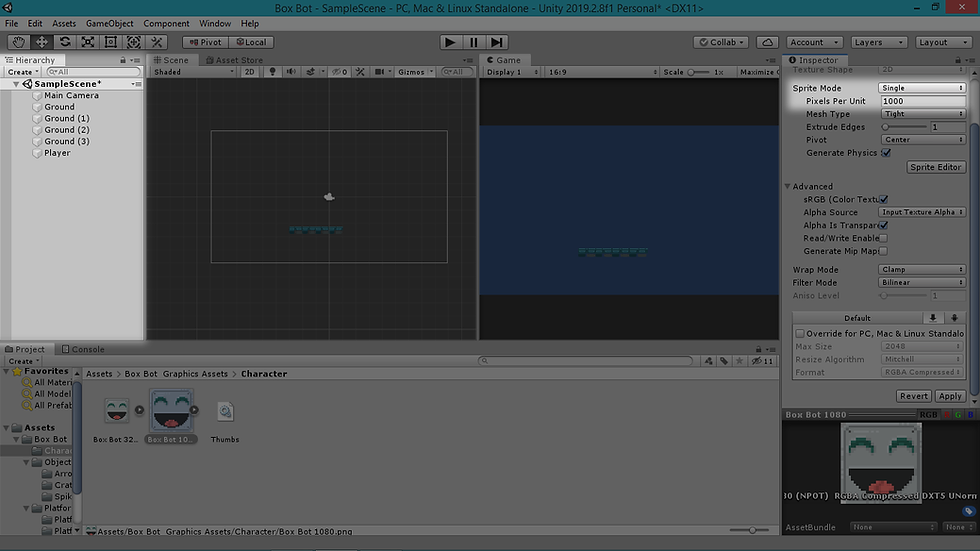Toggle sRGB Color Texture checkbox

tap(883, 199)
